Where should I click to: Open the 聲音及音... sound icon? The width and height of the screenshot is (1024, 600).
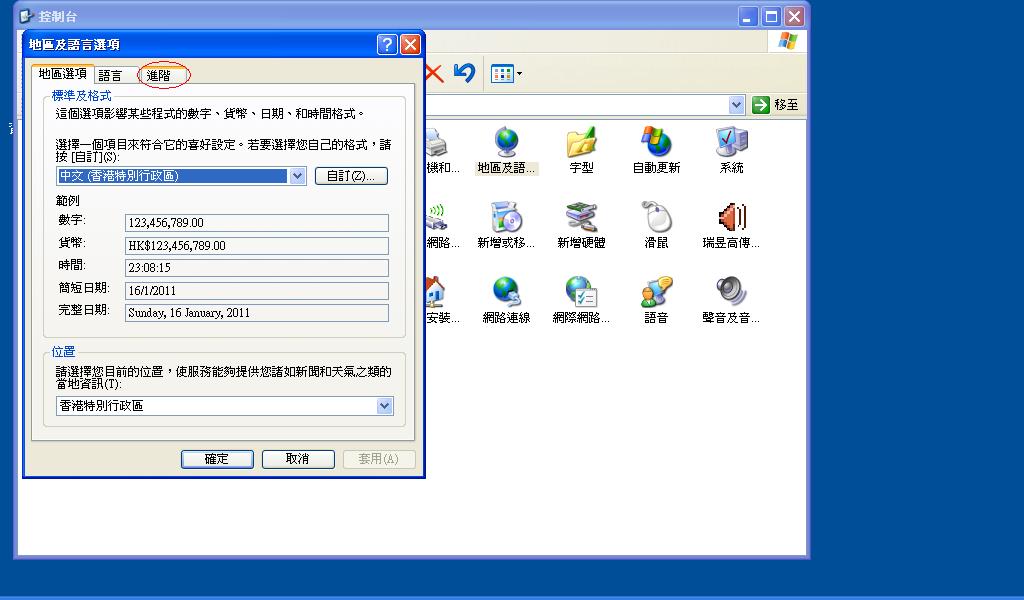731,301
